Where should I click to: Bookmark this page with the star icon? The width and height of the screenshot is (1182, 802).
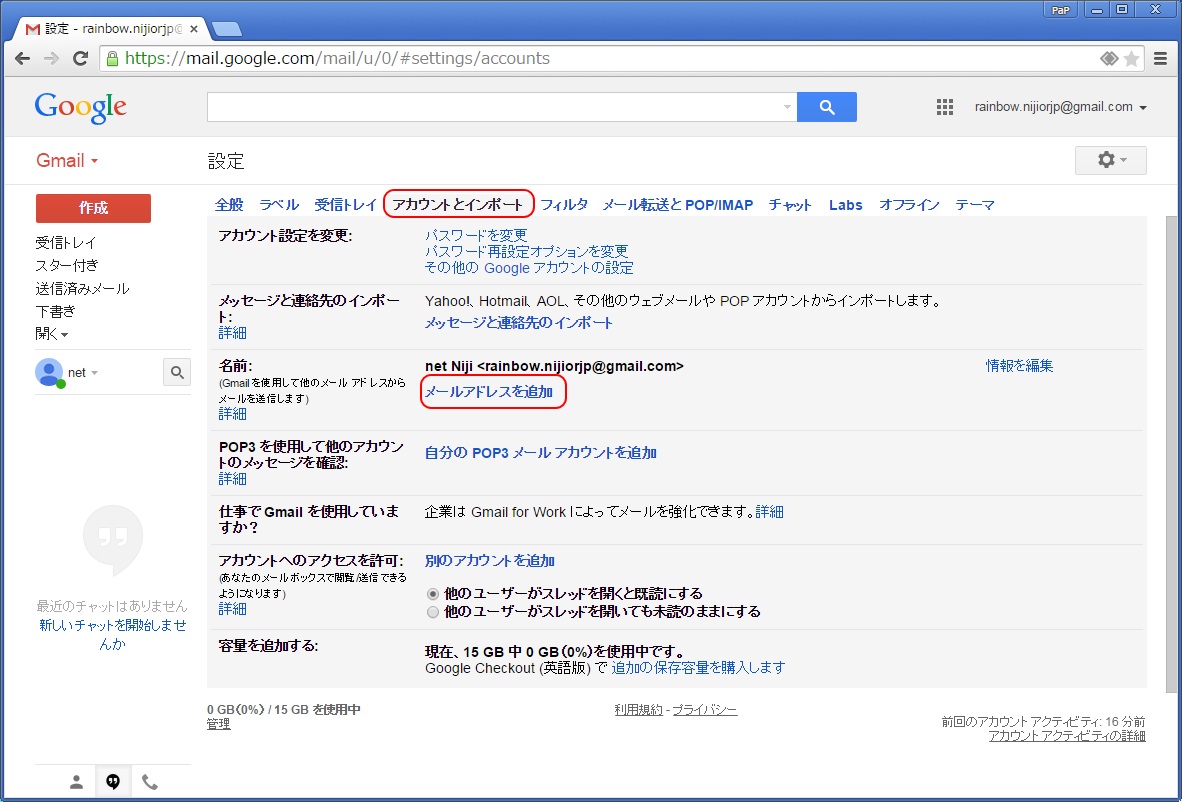[x=1131, y=59]
